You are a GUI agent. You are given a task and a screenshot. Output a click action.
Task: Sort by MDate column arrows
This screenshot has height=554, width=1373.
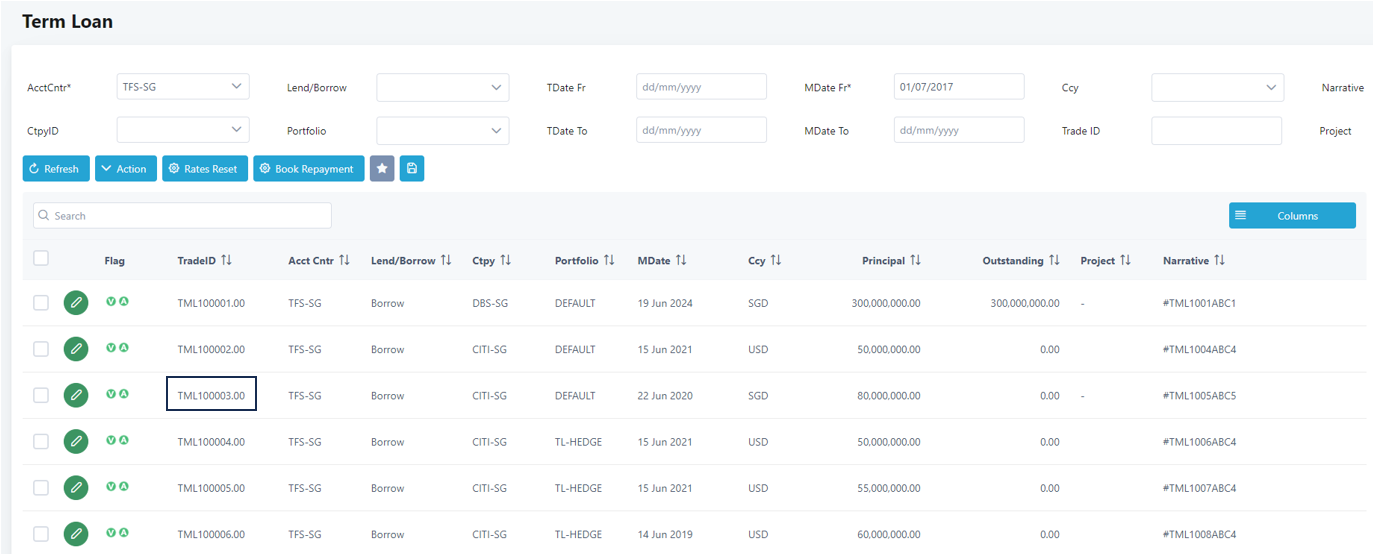coord(681,260)
